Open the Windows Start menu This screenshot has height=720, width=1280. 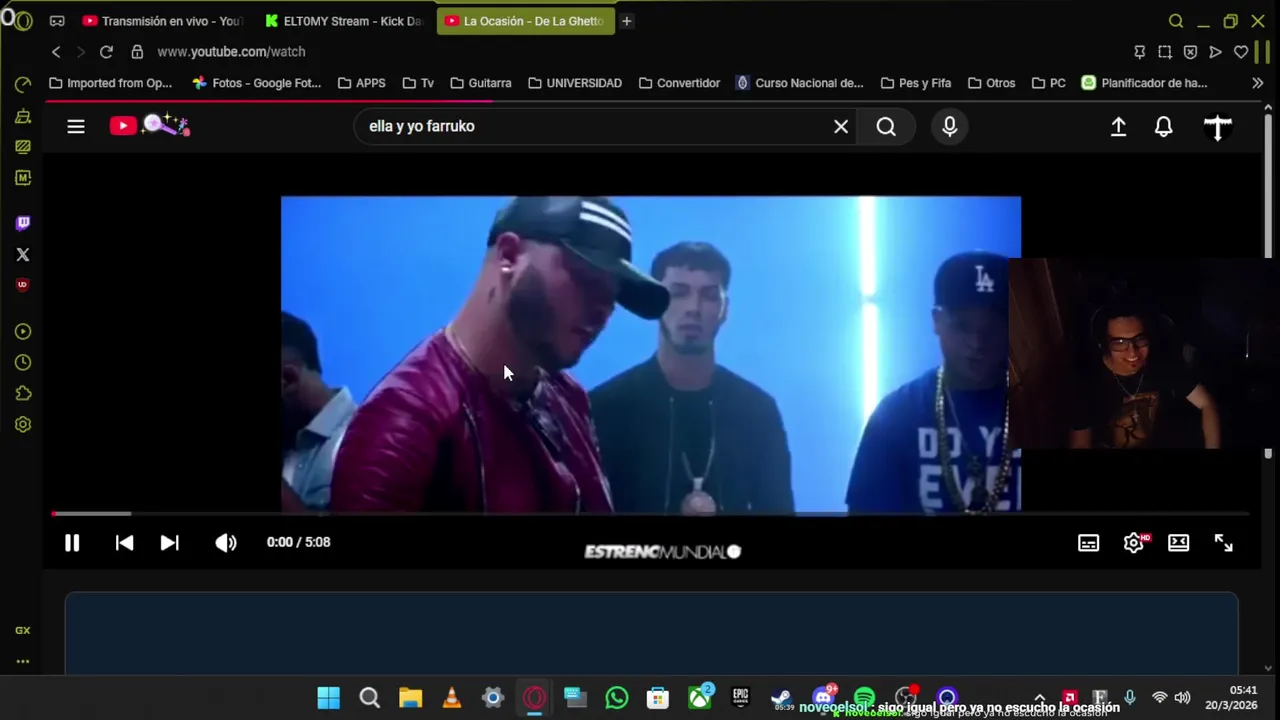click(x=328, y=698)
